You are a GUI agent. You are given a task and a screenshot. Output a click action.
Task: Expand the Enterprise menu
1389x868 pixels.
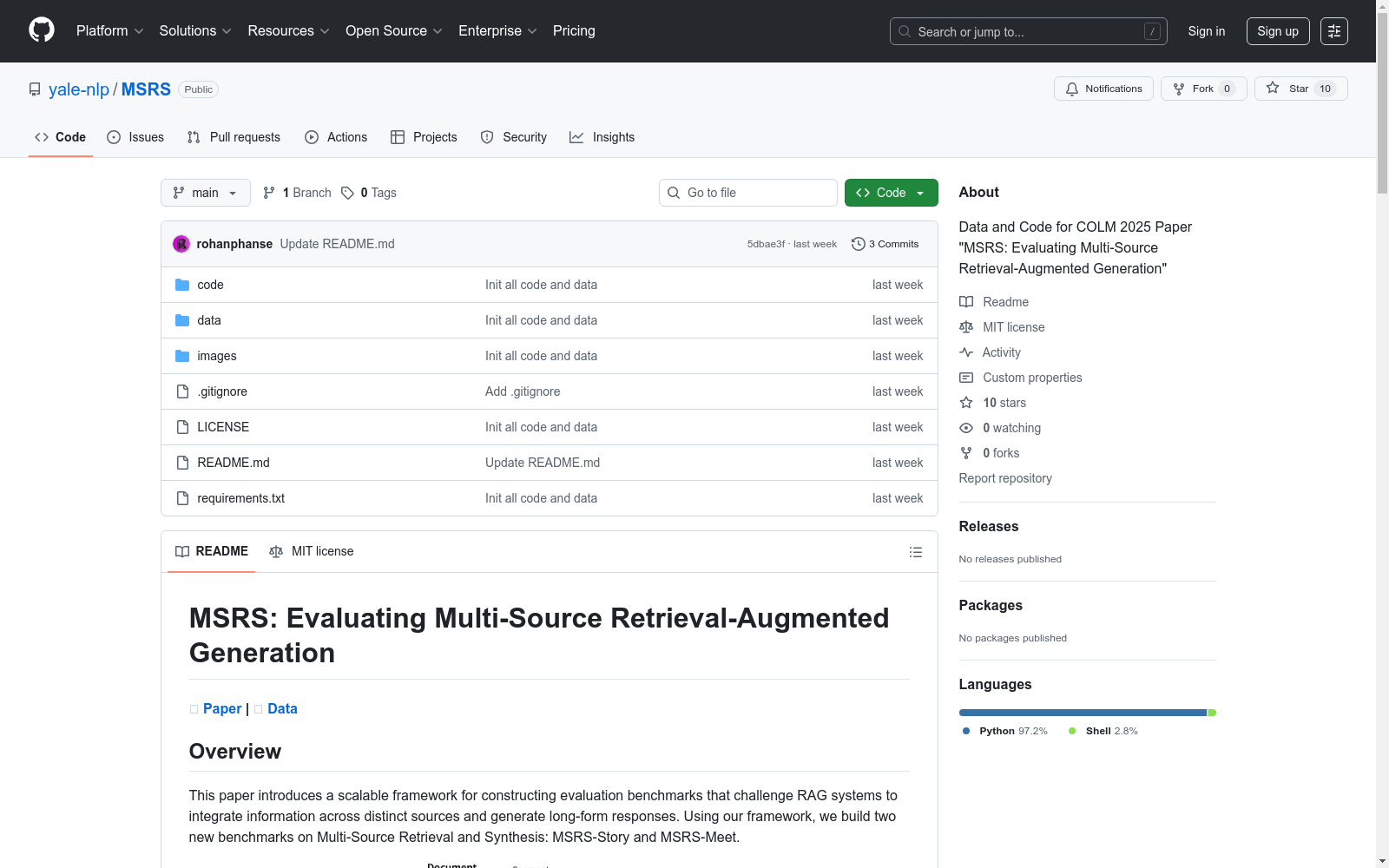(498, 31)
